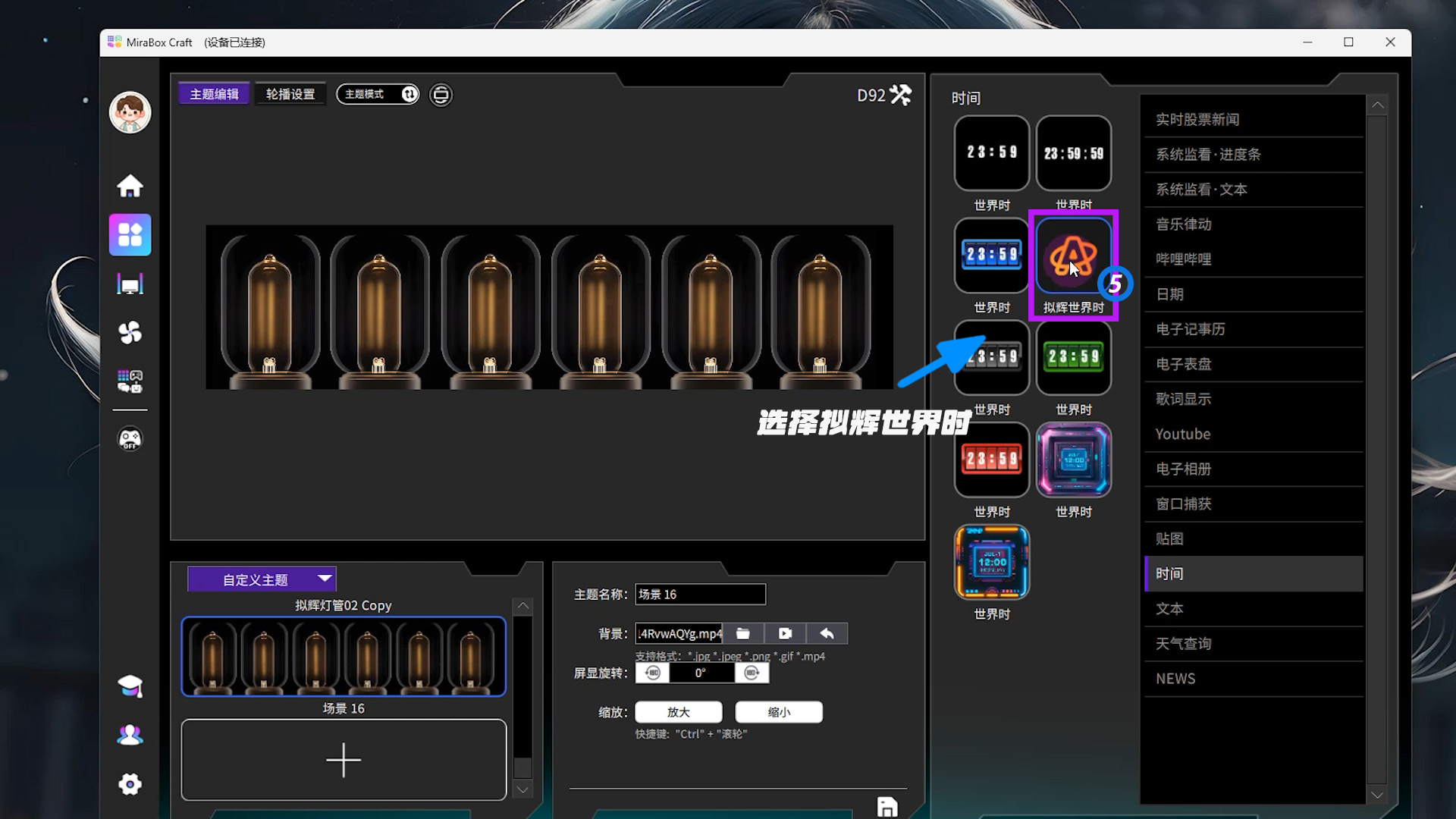The width and height of the screenshot is (1456, 819).
Task: Select the 场景 16 theme thumbnail
Action: pyautogui.click(x=344, y=657)
